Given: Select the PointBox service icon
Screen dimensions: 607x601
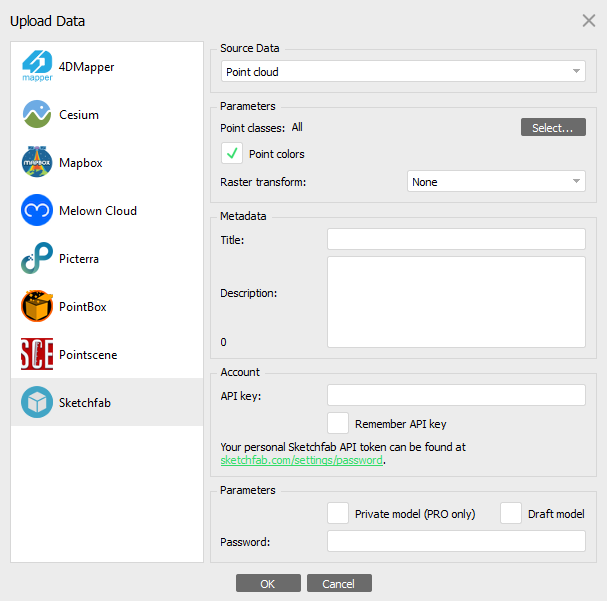Looking at the screenshot, I should (37, 306).
